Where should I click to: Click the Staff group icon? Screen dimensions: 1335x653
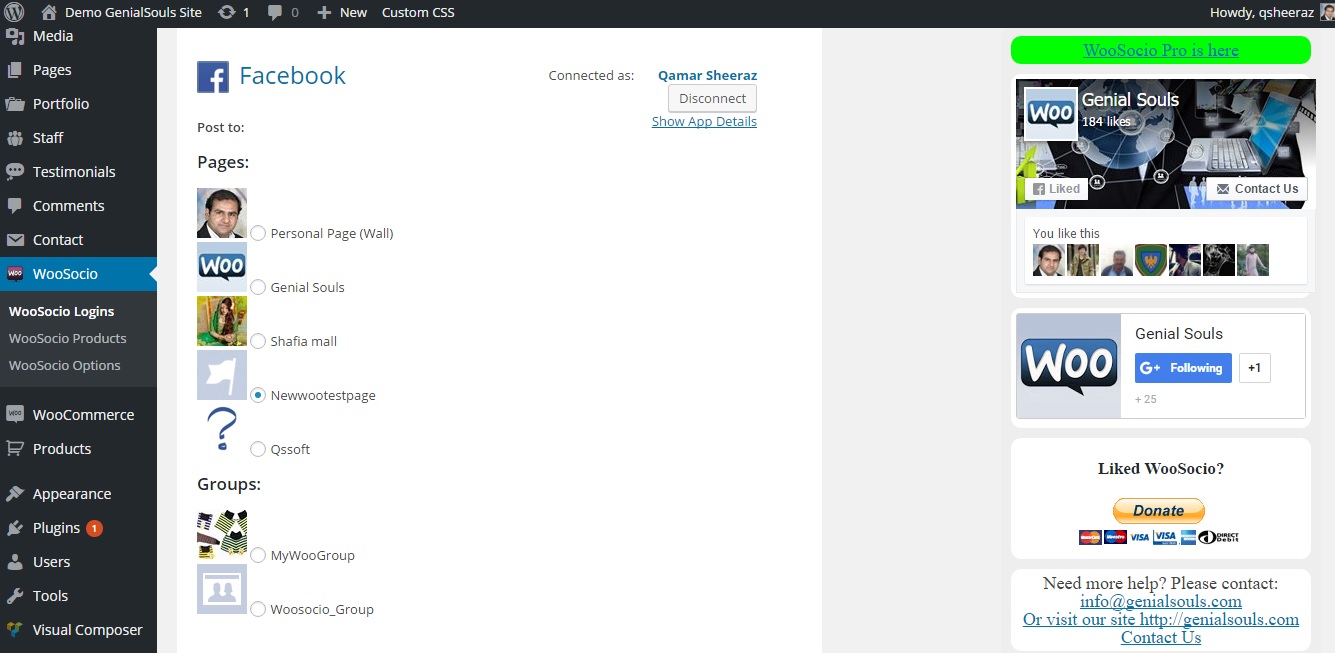click(15, 138)
